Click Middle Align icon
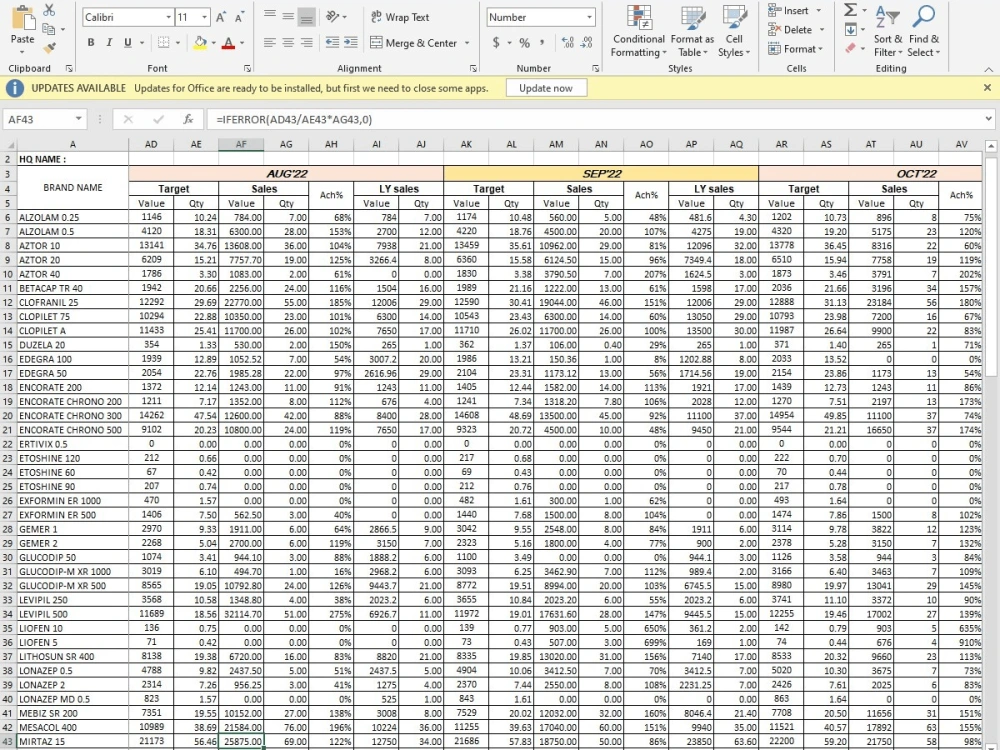Viewport: 1000px width, 750px height. click(x=288, y=17)
